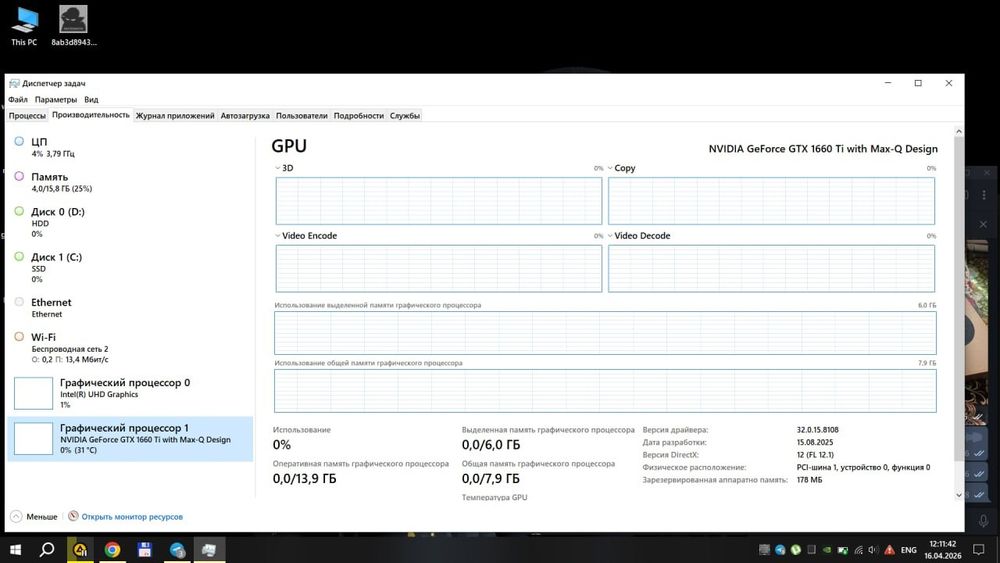1000x563 pixels.
Task: Click the dedicated GPU memory usage graph
Action: [605, 333]
